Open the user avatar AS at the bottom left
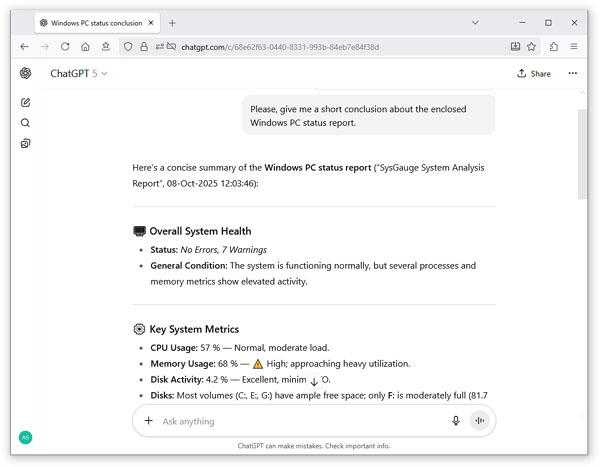Viewport: 600px width, 467px height. click(x=26, y=438)
